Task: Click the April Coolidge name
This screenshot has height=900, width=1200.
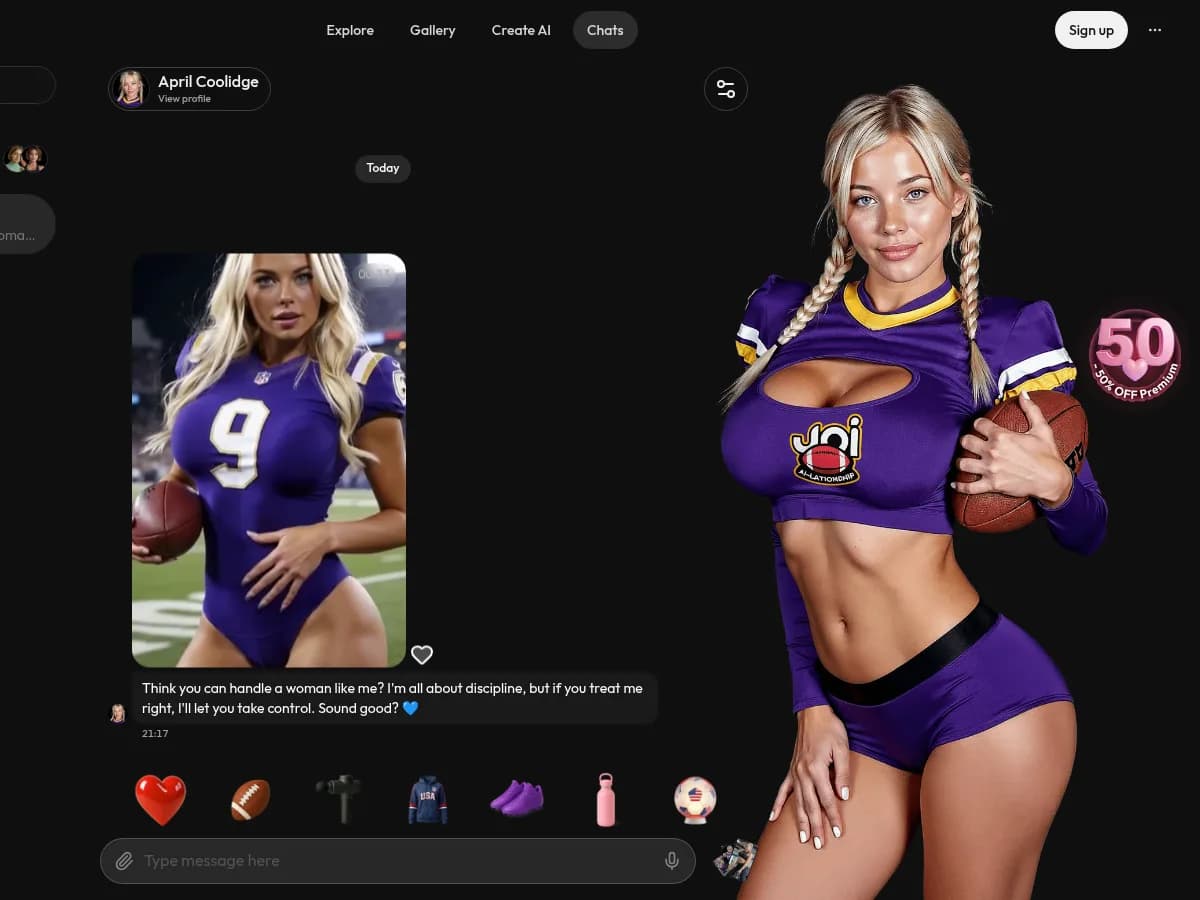Action: pyautogui.click(x=208, y=82)
